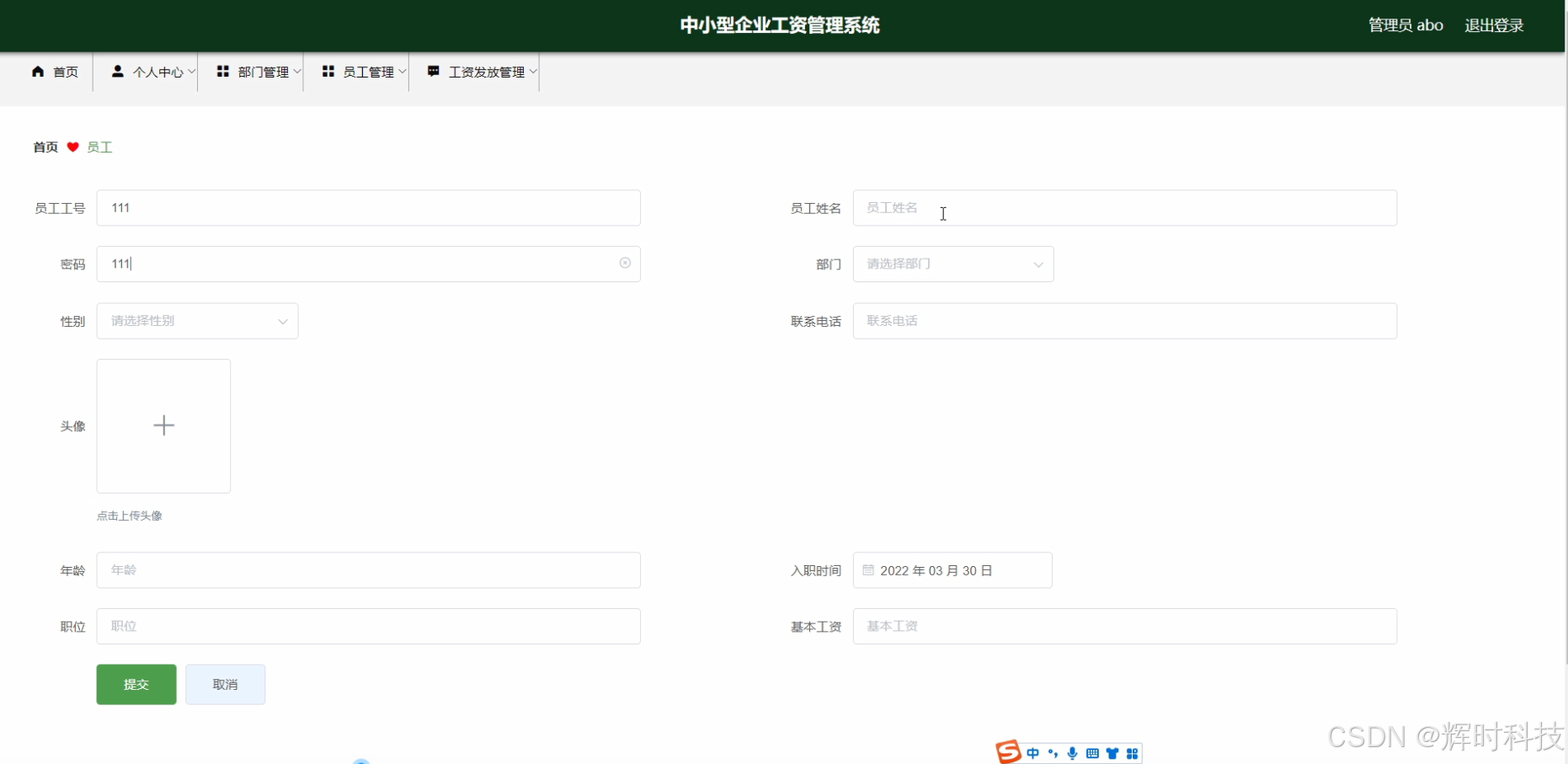Open voice input via the microphone icon
This screenshot has height=764, width=1568.
click(1071, 752)
